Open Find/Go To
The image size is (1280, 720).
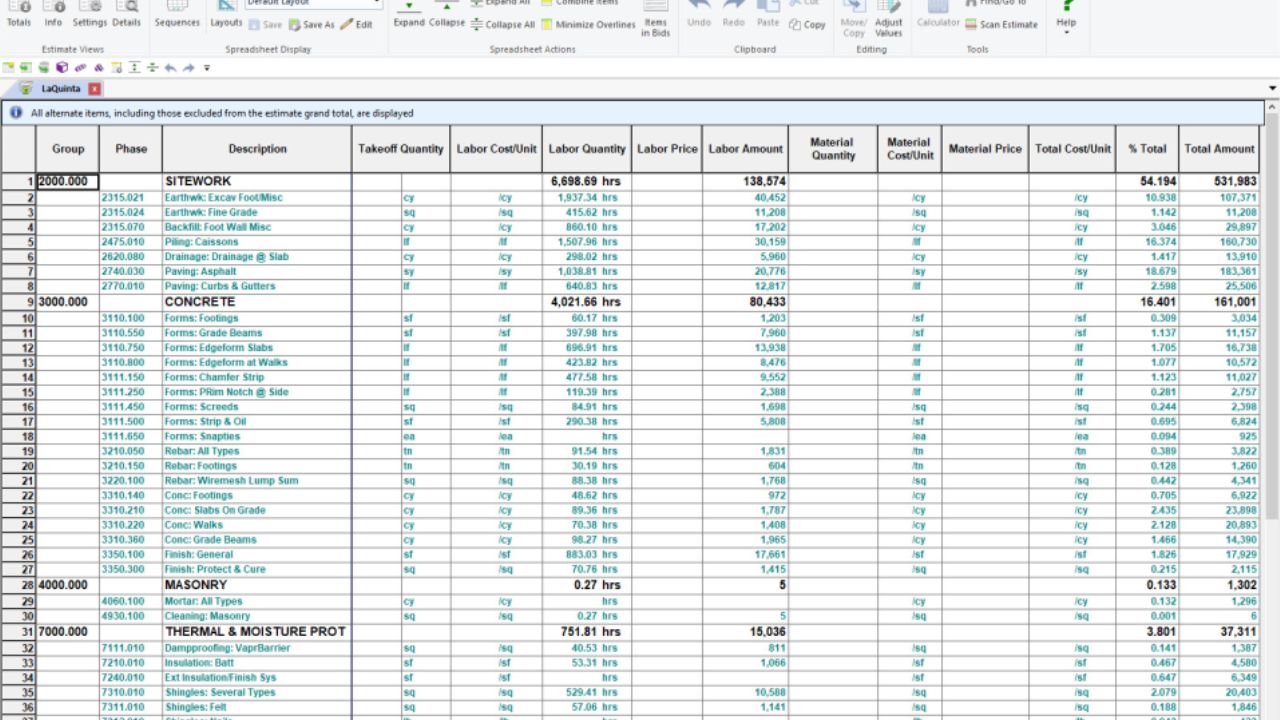[x=1001, y=5]
